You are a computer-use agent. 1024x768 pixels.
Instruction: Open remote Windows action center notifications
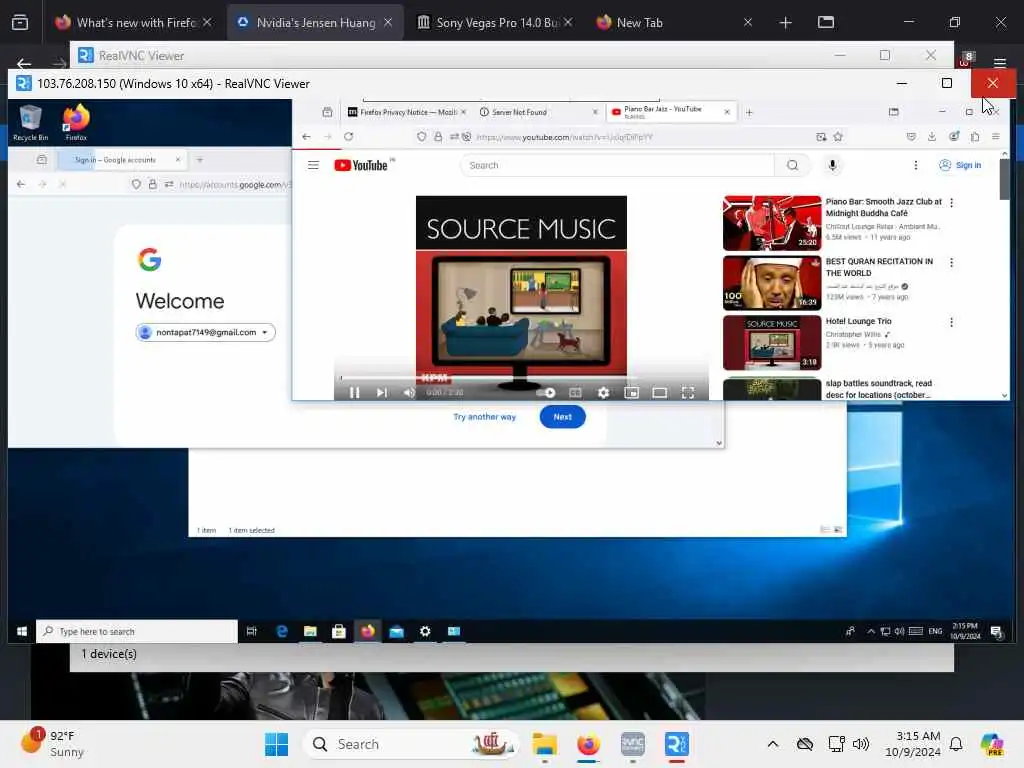click(x=997, y=632)
